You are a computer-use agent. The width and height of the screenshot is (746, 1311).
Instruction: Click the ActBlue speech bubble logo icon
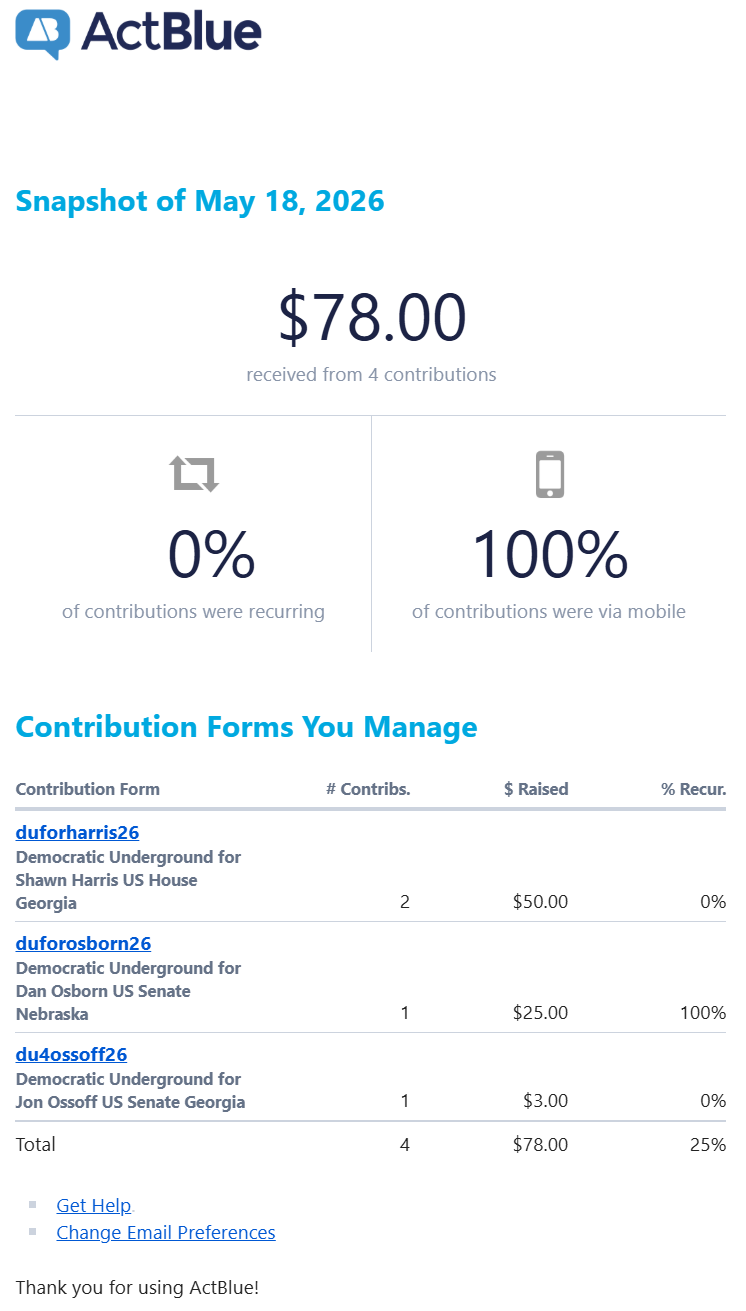(43, 34)
